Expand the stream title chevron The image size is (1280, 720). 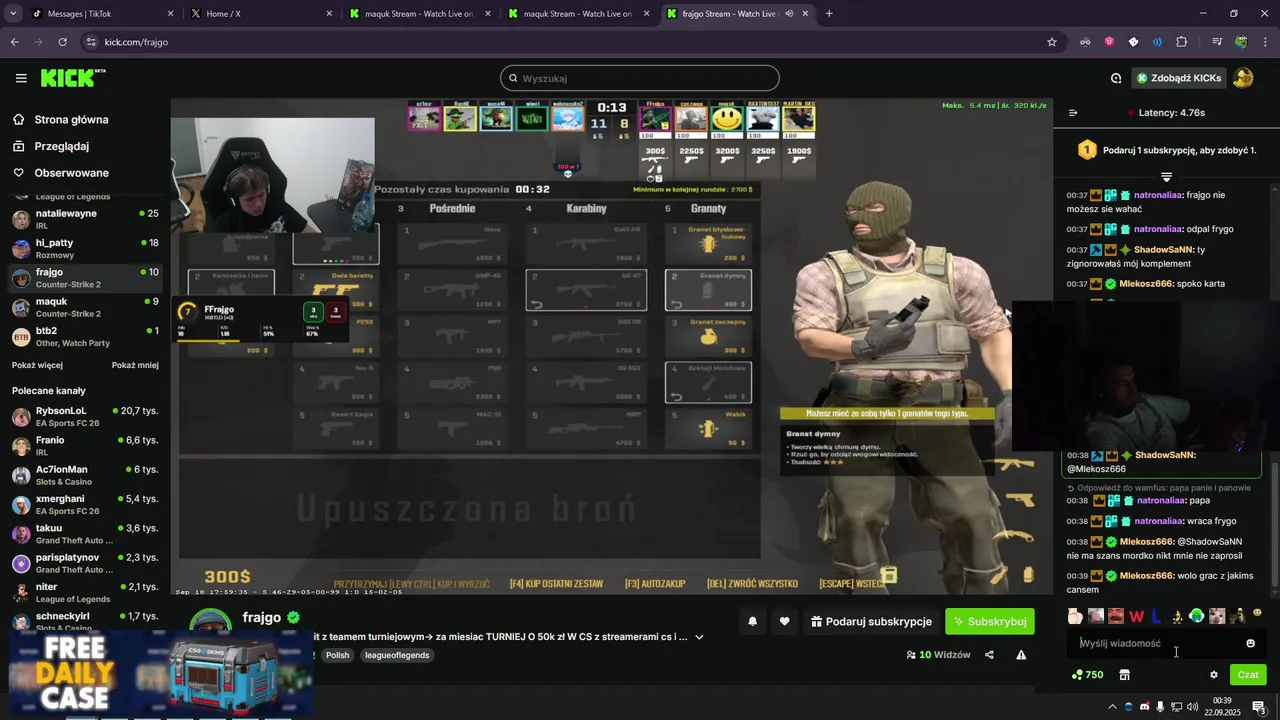click(699, 637)
